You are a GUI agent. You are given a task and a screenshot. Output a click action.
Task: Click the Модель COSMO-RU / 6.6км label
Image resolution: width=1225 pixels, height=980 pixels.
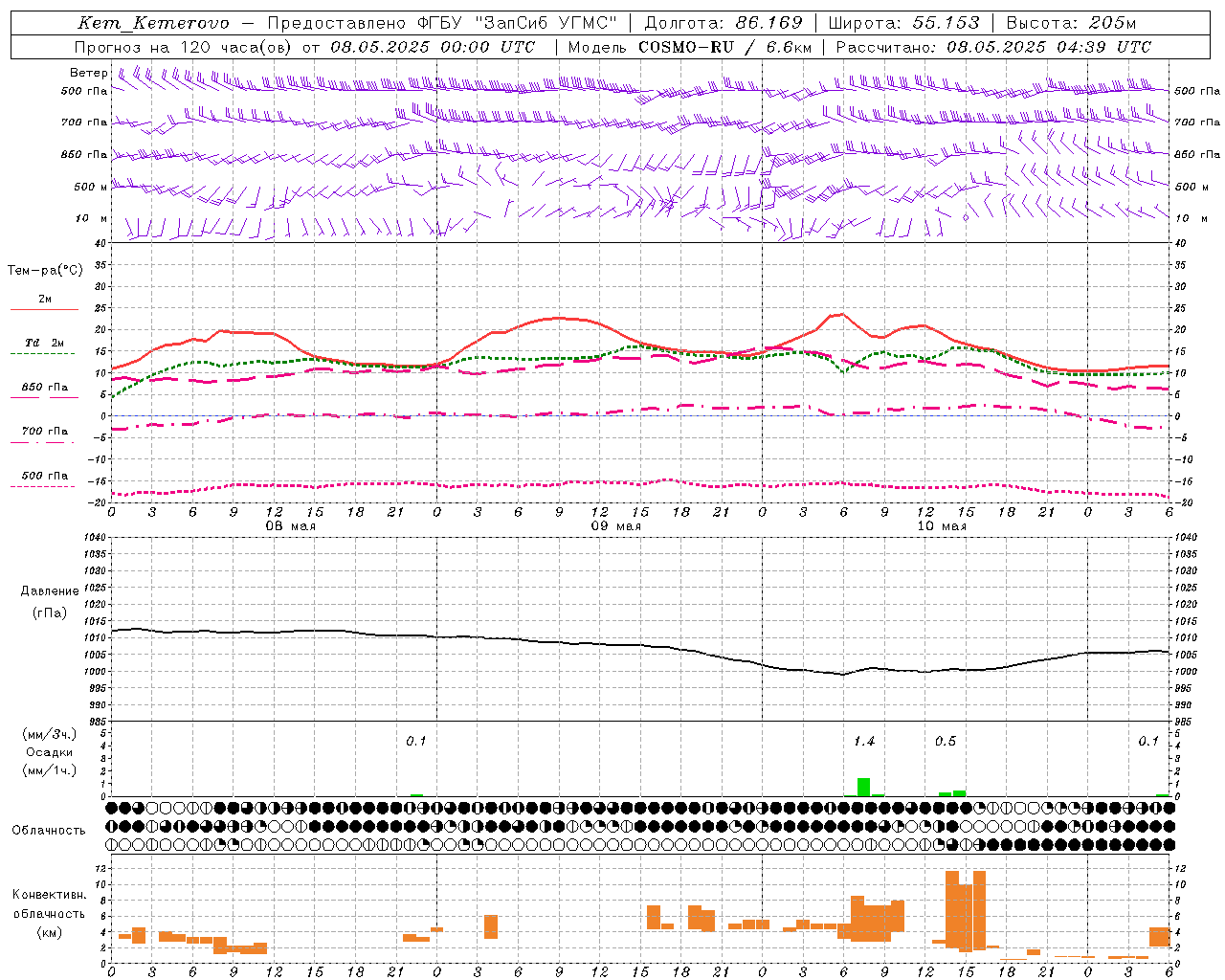click(690, 47)
